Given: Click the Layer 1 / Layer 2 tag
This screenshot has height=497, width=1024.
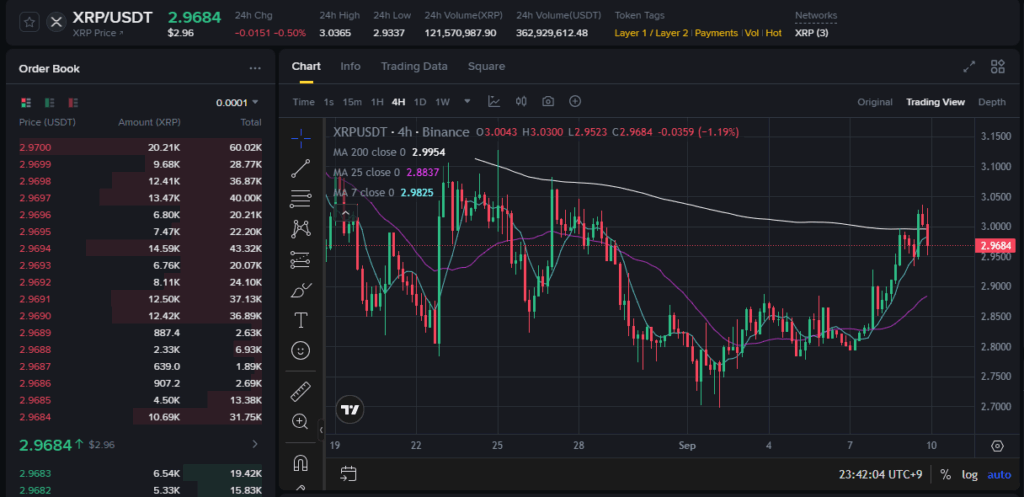Looking at the screenshot, I should tap(651, 33).
